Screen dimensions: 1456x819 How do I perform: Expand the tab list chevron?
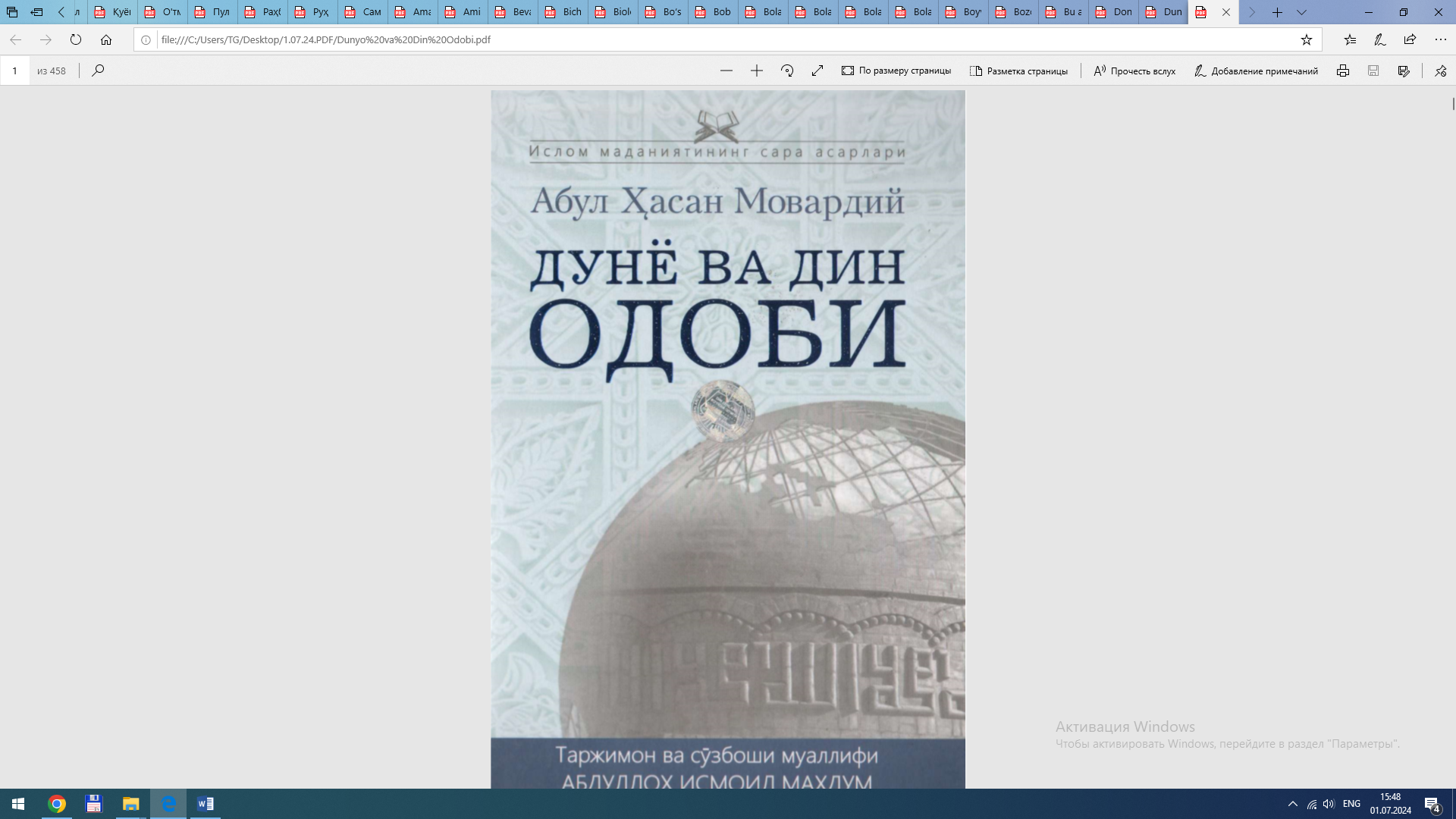pos(1301,12)
